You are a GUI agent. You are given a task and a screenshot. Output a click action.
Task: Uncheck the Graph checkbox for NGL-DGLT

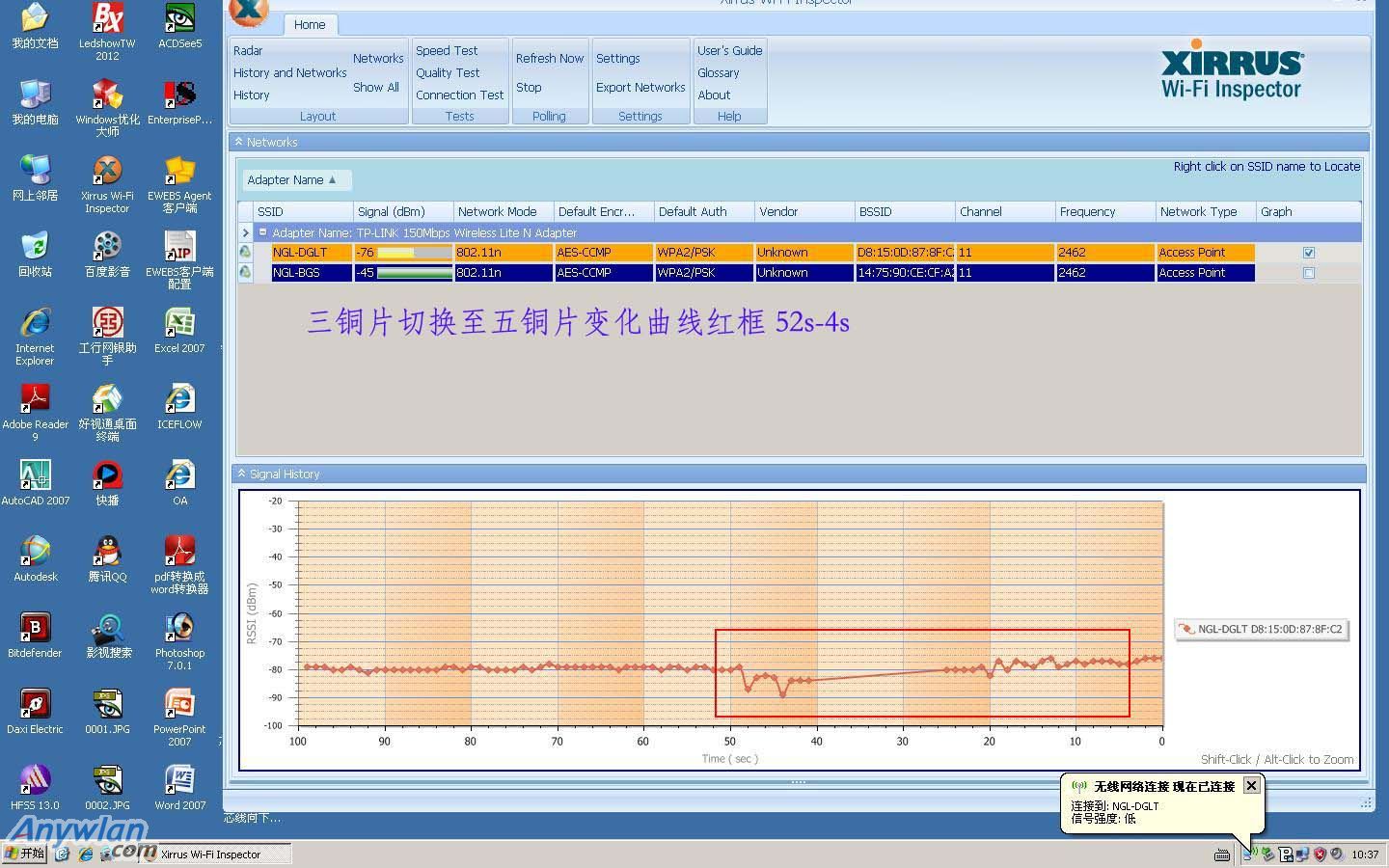[x=1309, y=253]
